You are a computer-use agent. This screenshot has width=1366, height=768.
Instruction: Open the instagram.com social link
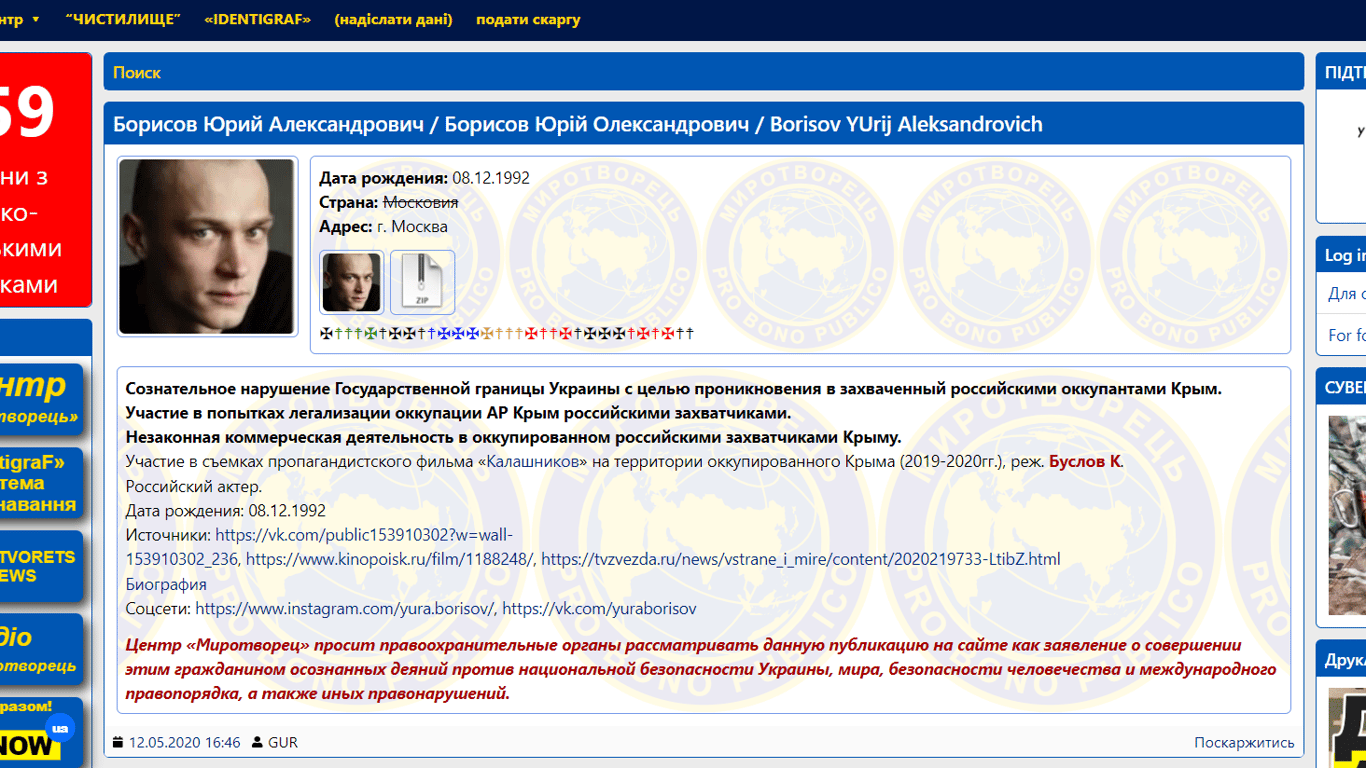pos(345,608)
